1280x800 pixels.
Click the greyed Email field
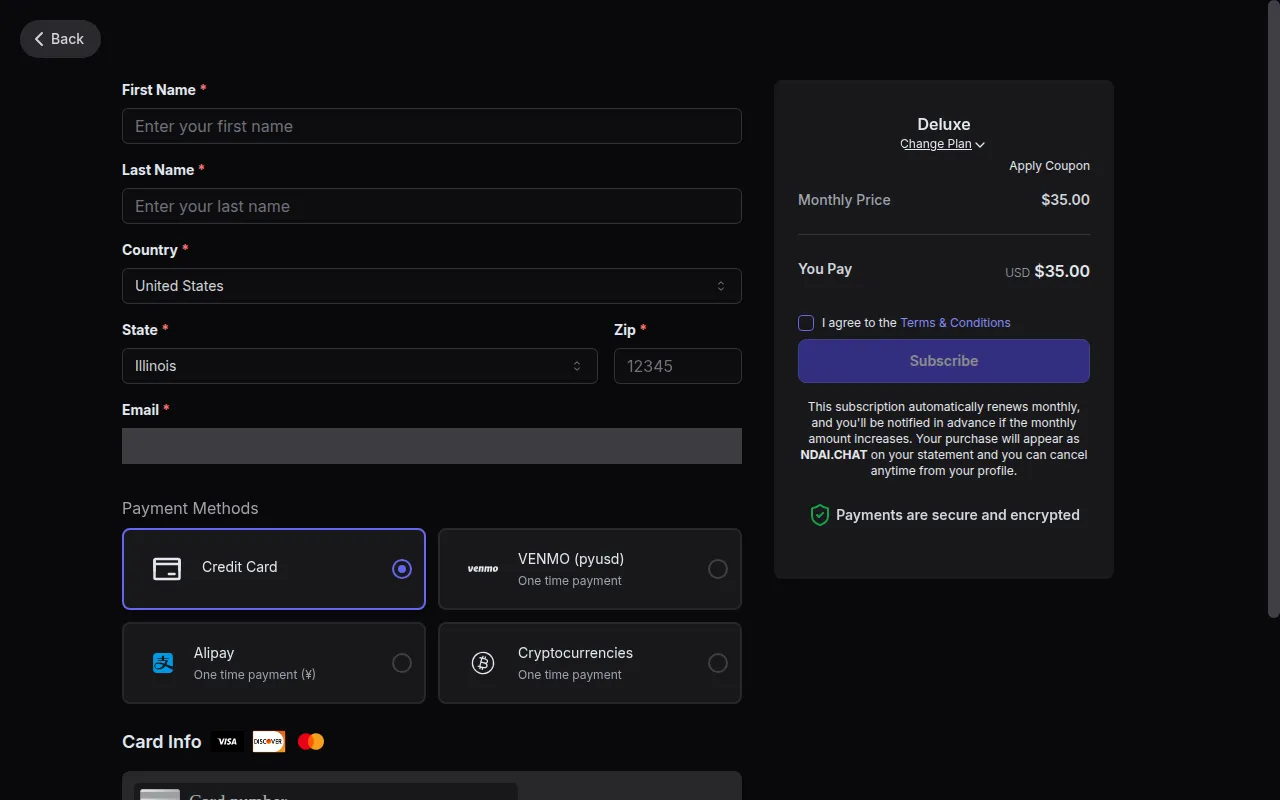tap(432, 446)
